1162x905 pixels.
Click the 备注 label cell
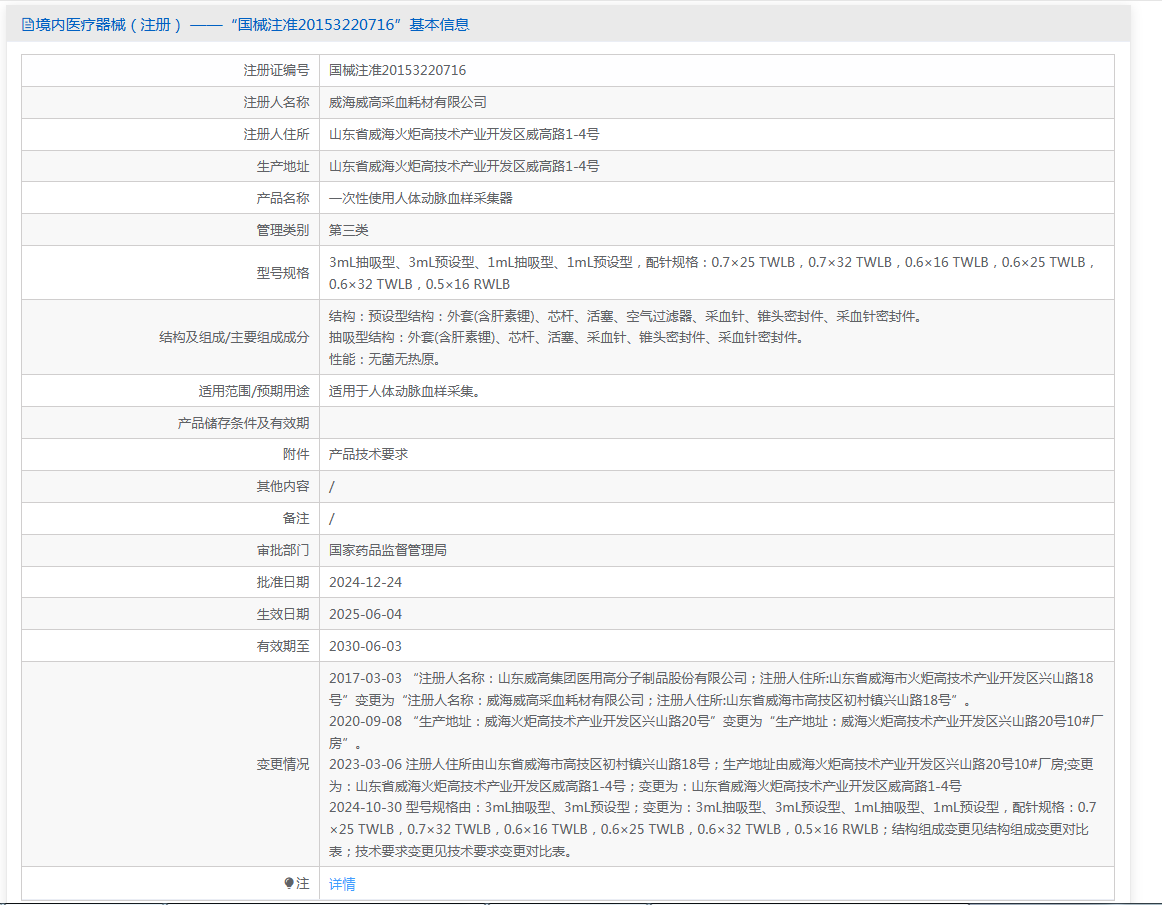pos(170,518)
